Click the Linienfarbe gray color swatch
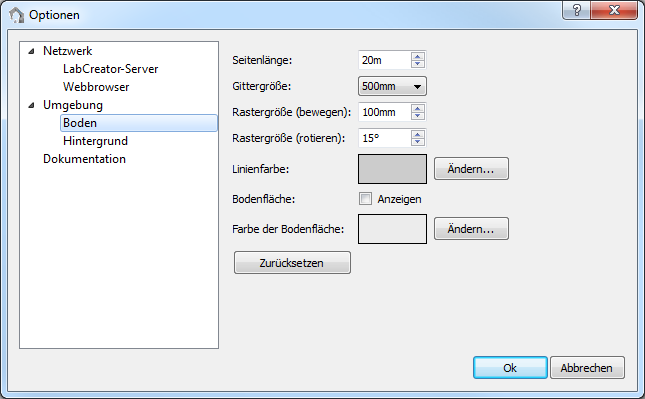This screenshot has width=645, height=399. point(392,169)
